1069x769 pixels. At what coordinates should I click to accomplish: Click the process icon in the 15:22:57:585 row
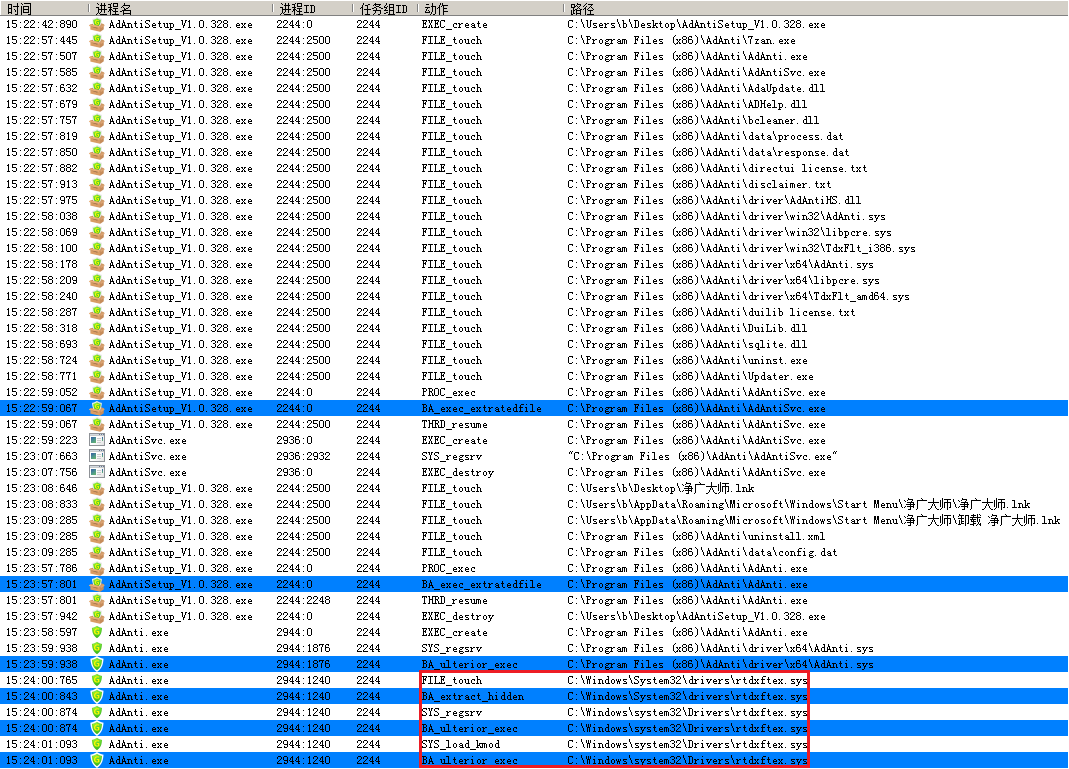point(97,72)
